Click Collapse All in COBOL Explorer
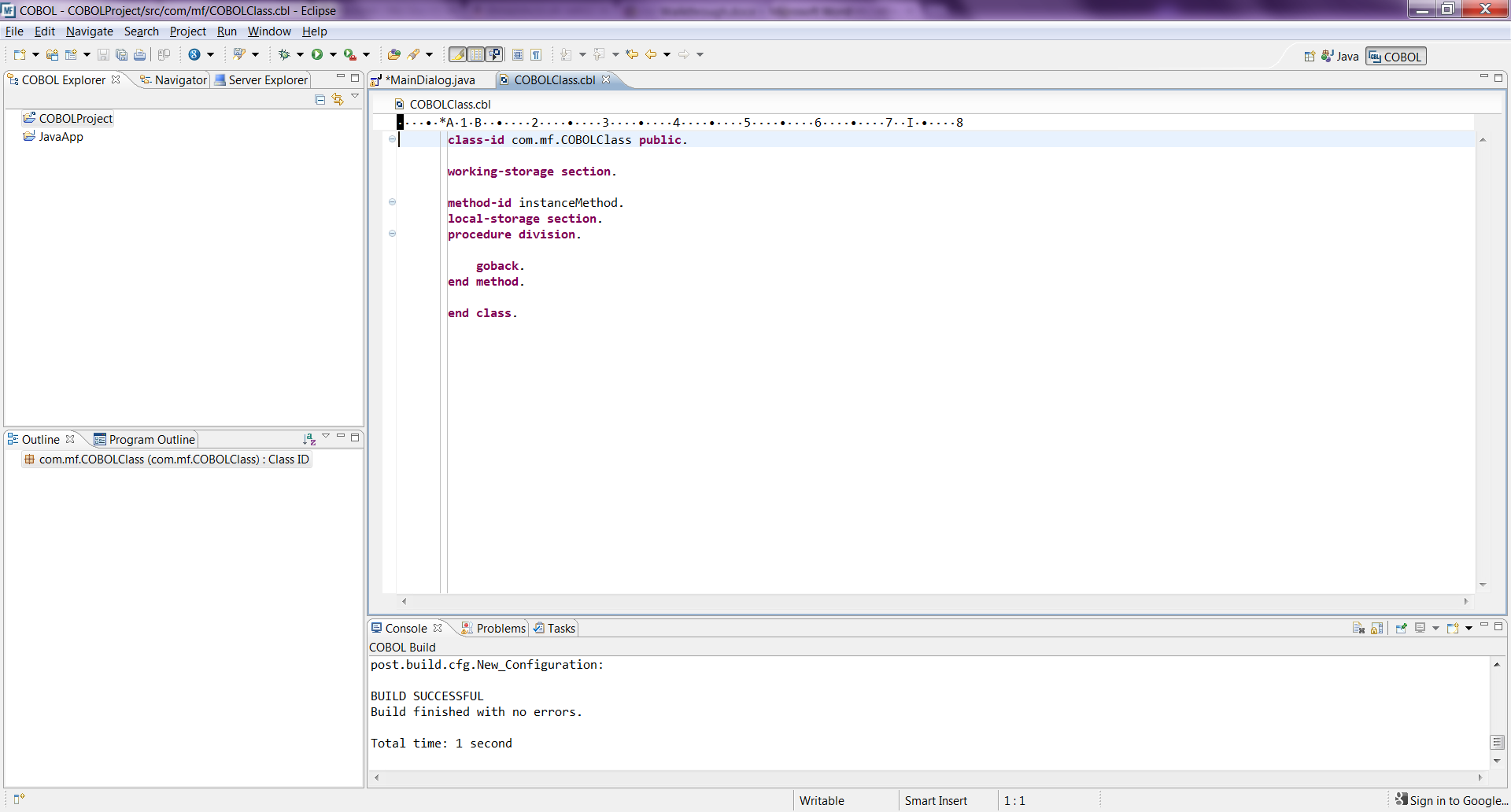 pos(320,99)
